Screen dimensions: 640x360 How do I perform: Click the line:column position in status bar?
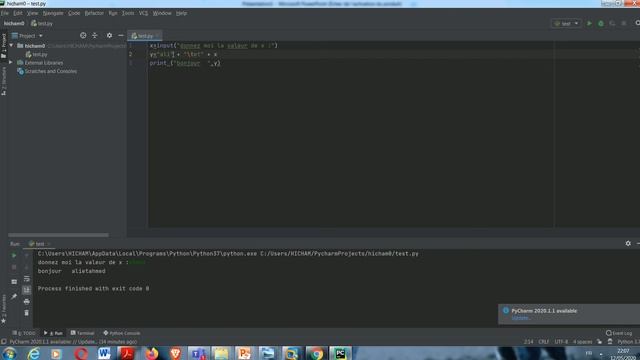(529, 342)
